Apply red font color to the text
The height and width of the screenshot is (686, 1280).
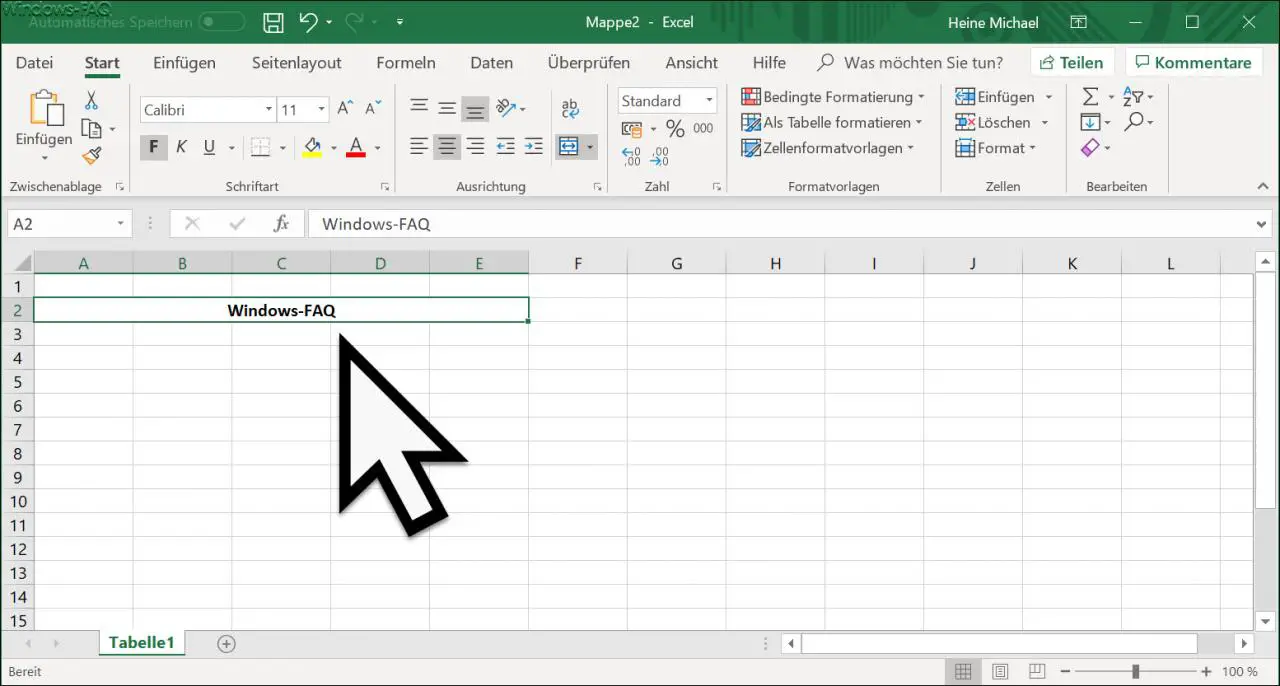pyautogui.click(x=355, y=148)
